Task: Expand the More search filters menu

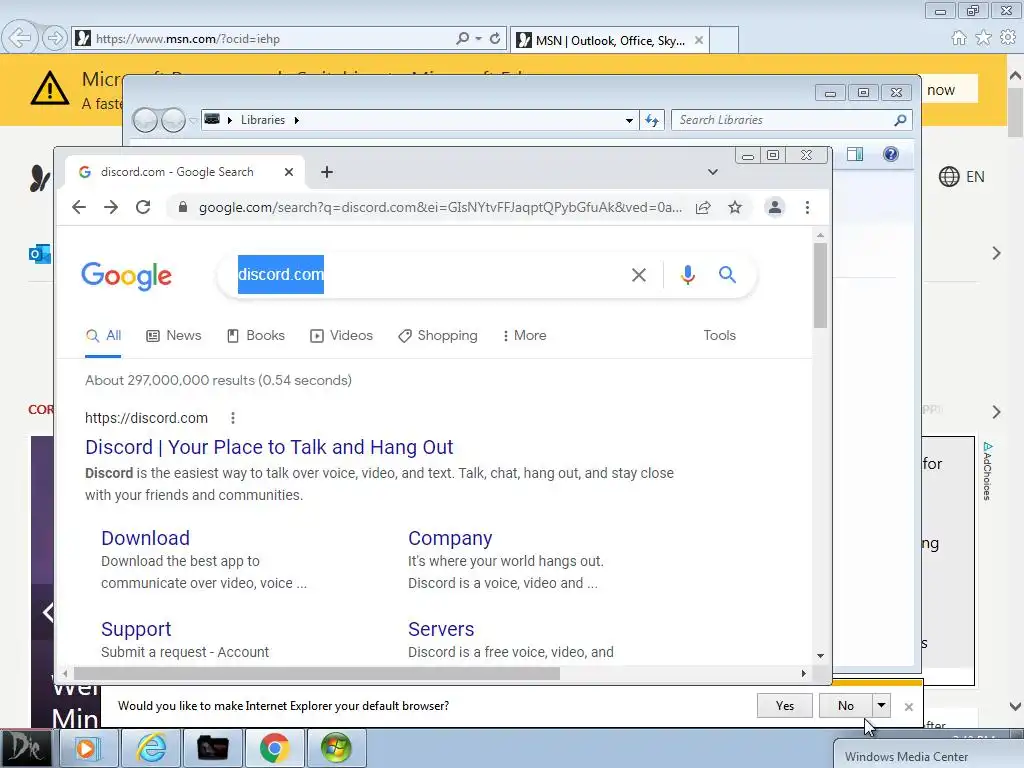Action: click(524, 336)
